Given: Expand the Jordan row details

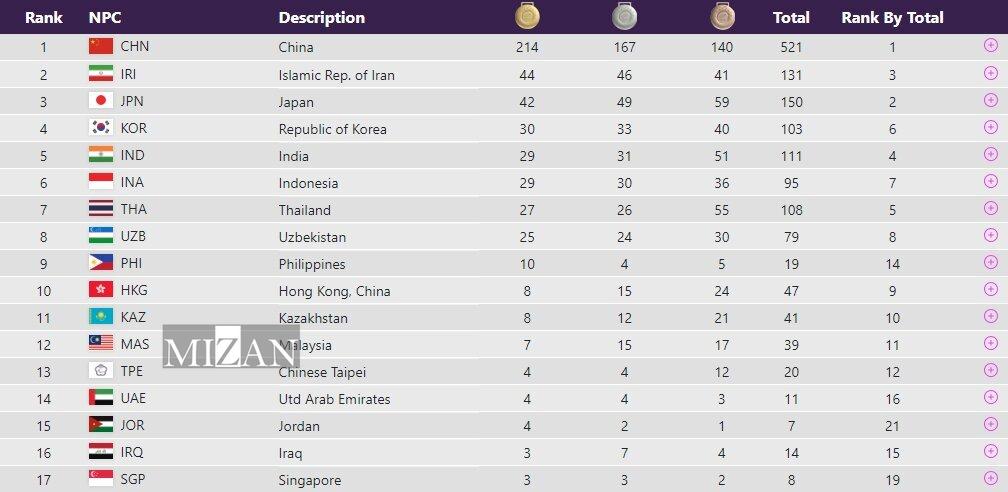Looking at the screenshot, I should [x=990, y=424].
